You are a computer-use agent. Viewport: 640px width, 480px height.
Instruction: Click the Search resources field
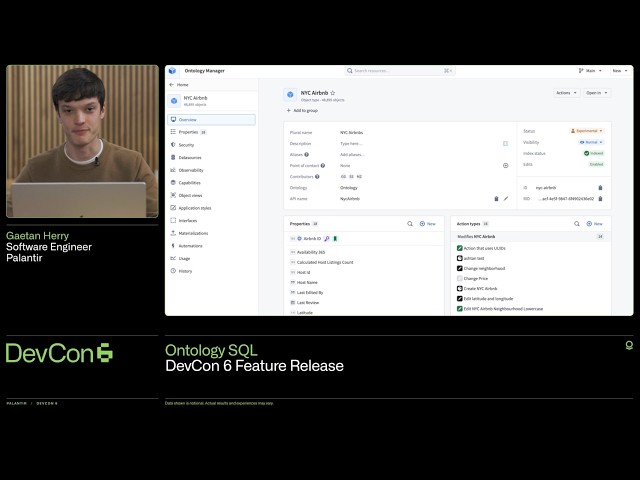pyautogui.click(x=400, y=71)
